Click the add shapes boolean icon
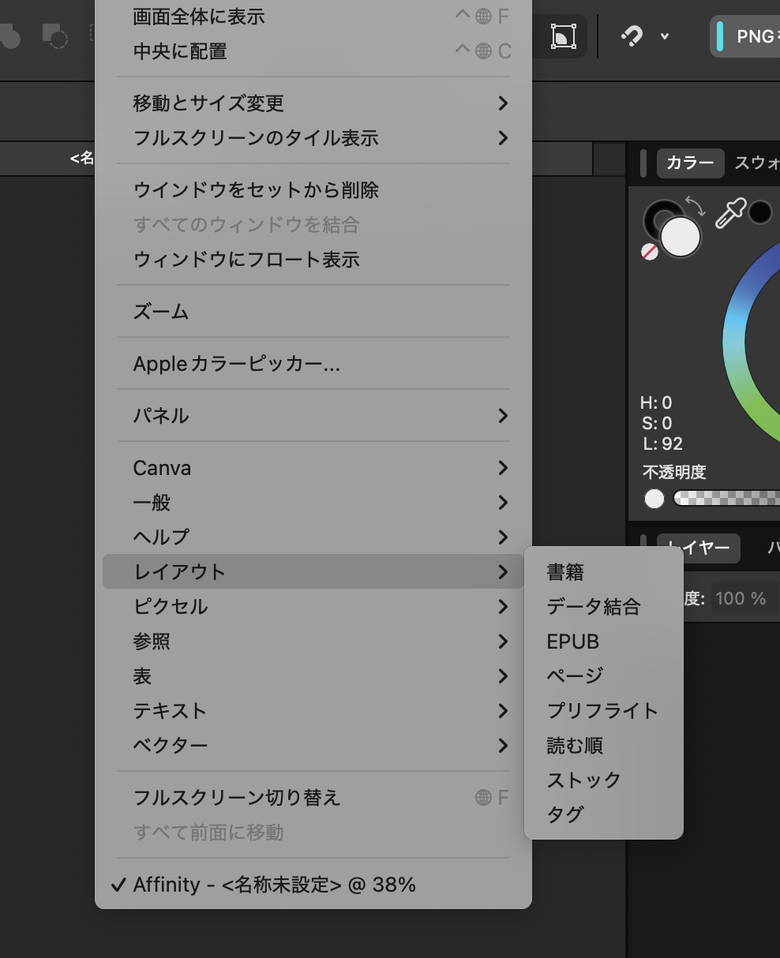This screenshot has height=958, width=780. click(x=10, y=36)
